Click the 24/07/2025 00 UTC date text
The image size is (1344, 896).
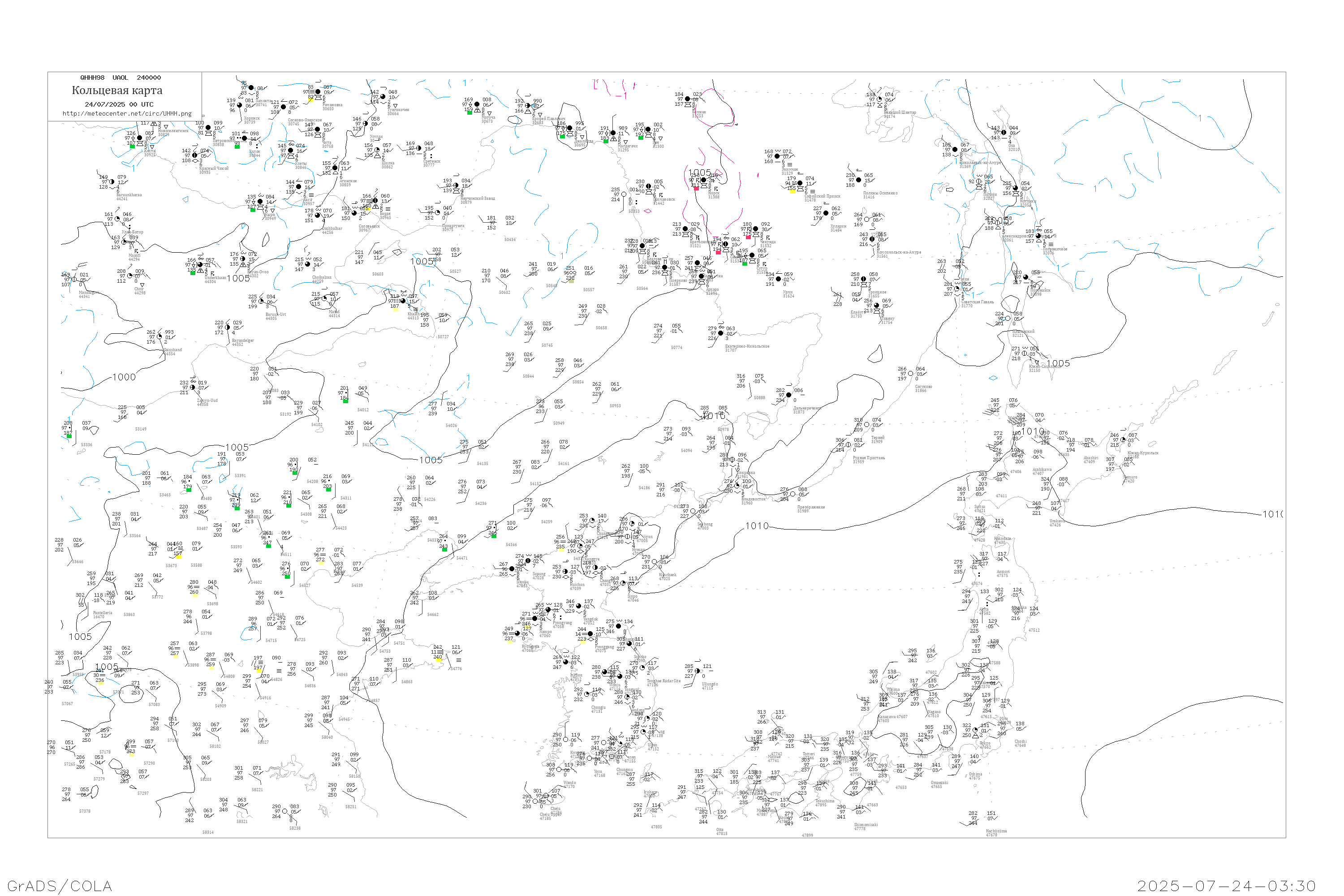pyautogui.click(x=119, y=104)
